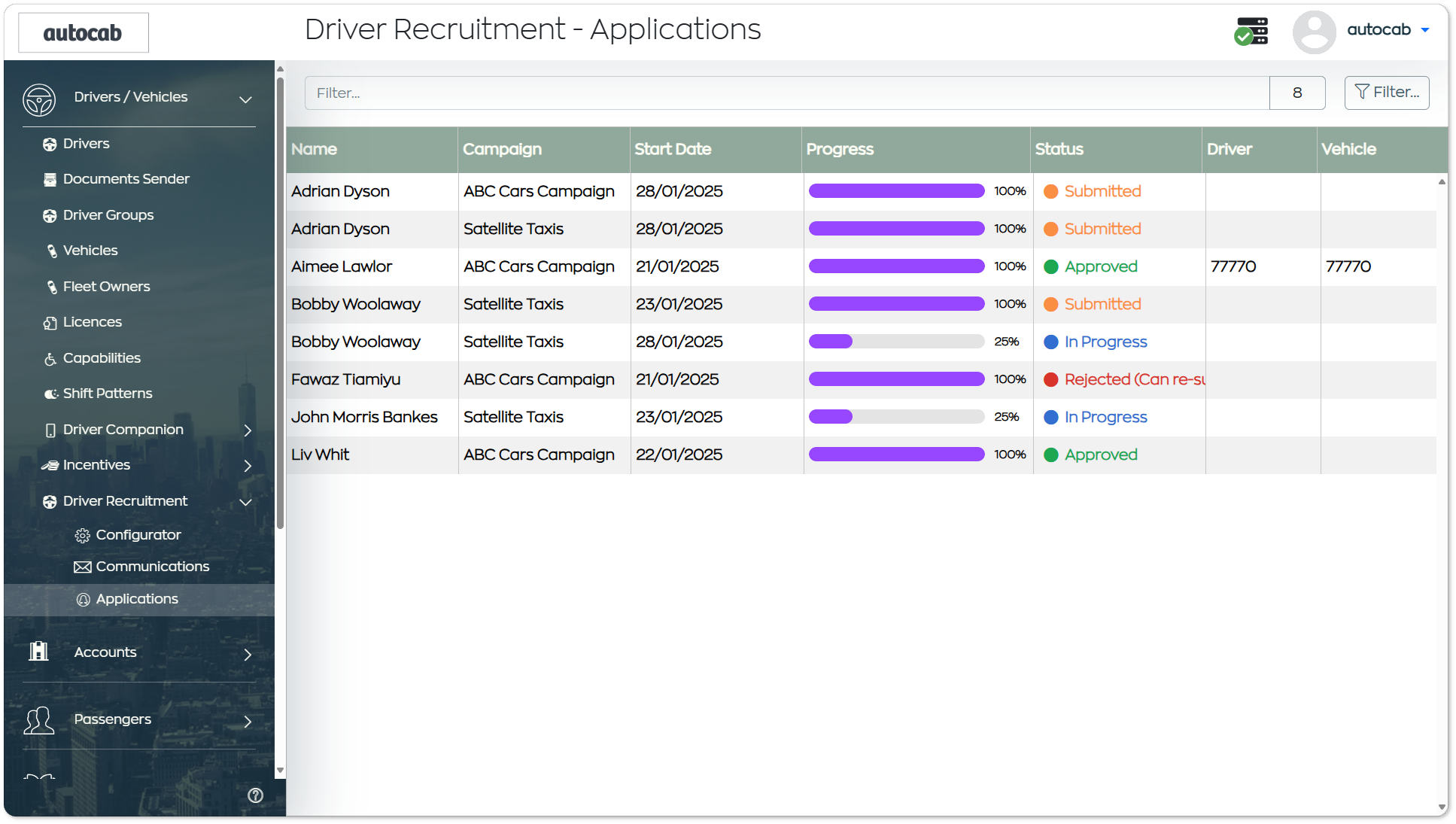This screenshot has width=1456, height=824.
Task: Click the Communications envelope icon
Action: click(x=83, y=567)
